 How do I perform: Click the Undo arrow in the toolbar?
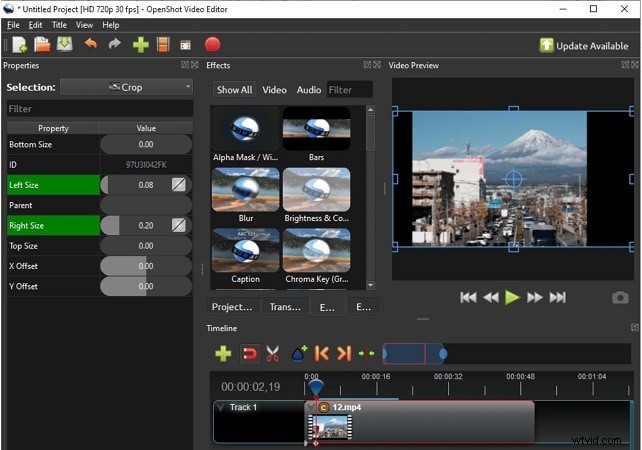point(90,43)
